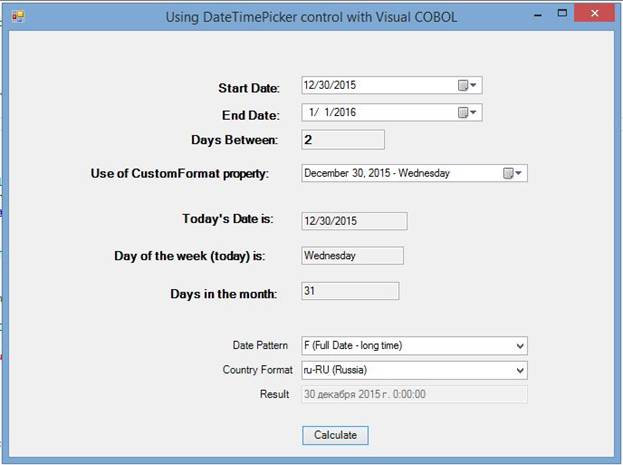
Task: Click the Result output field
Action: click(x=413, y=394)
